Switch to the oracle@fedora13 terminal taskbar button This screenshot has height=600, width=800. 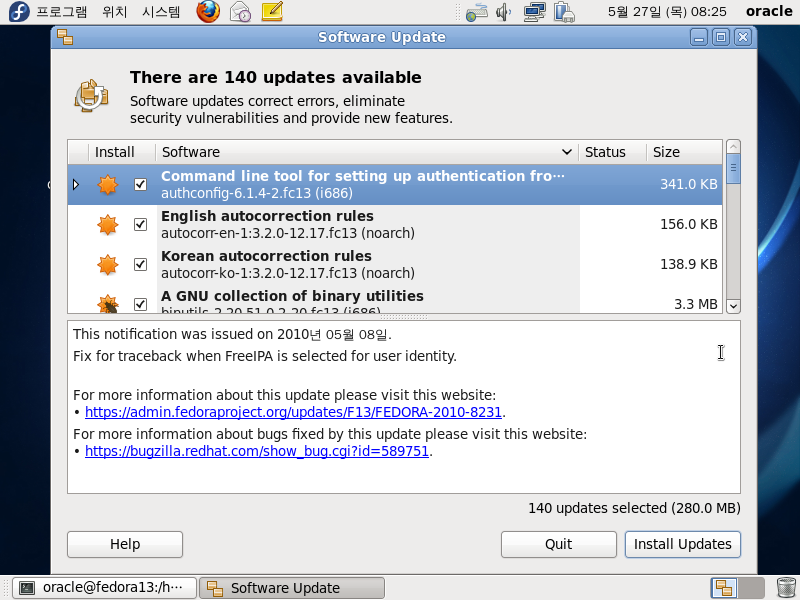pyautogui.click(x=104, y=588)
